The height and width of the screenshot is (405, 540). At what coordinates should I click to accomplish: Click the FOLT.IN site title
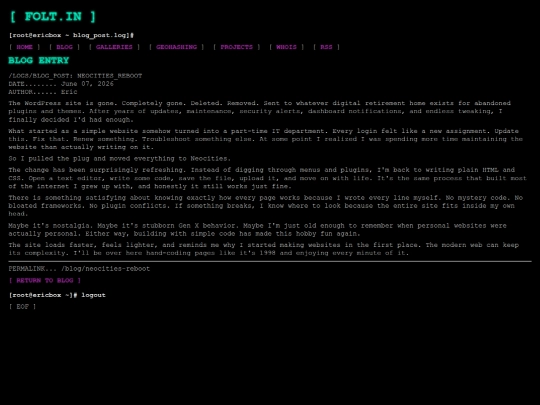click(x=53, y=17)
